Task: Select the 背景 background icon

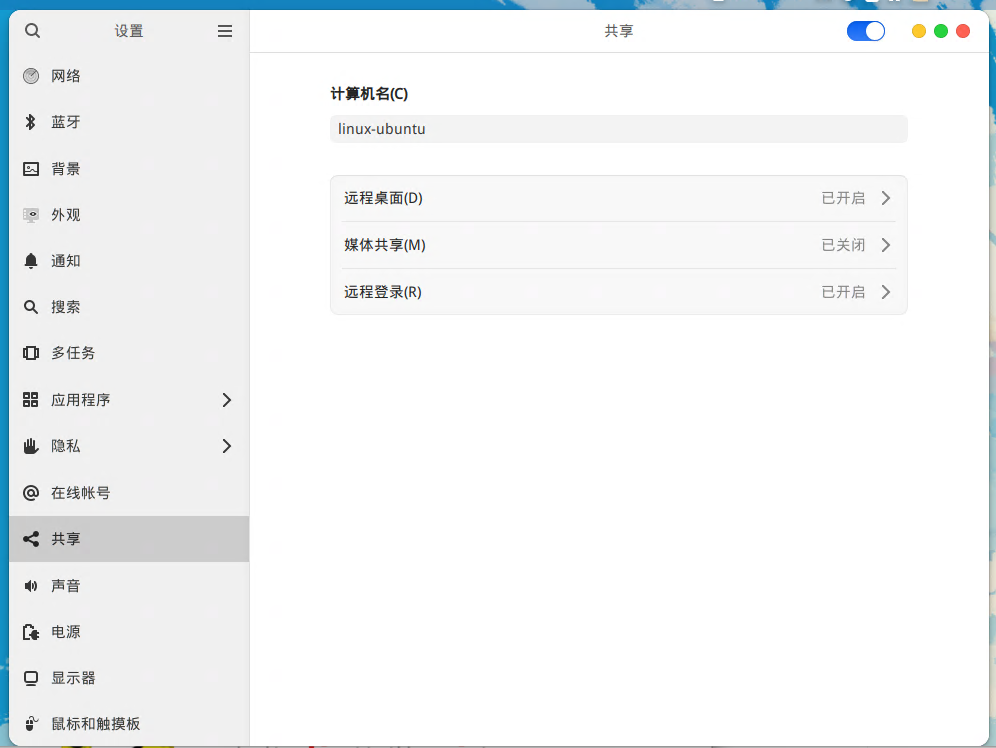Action: coord(30,168)
